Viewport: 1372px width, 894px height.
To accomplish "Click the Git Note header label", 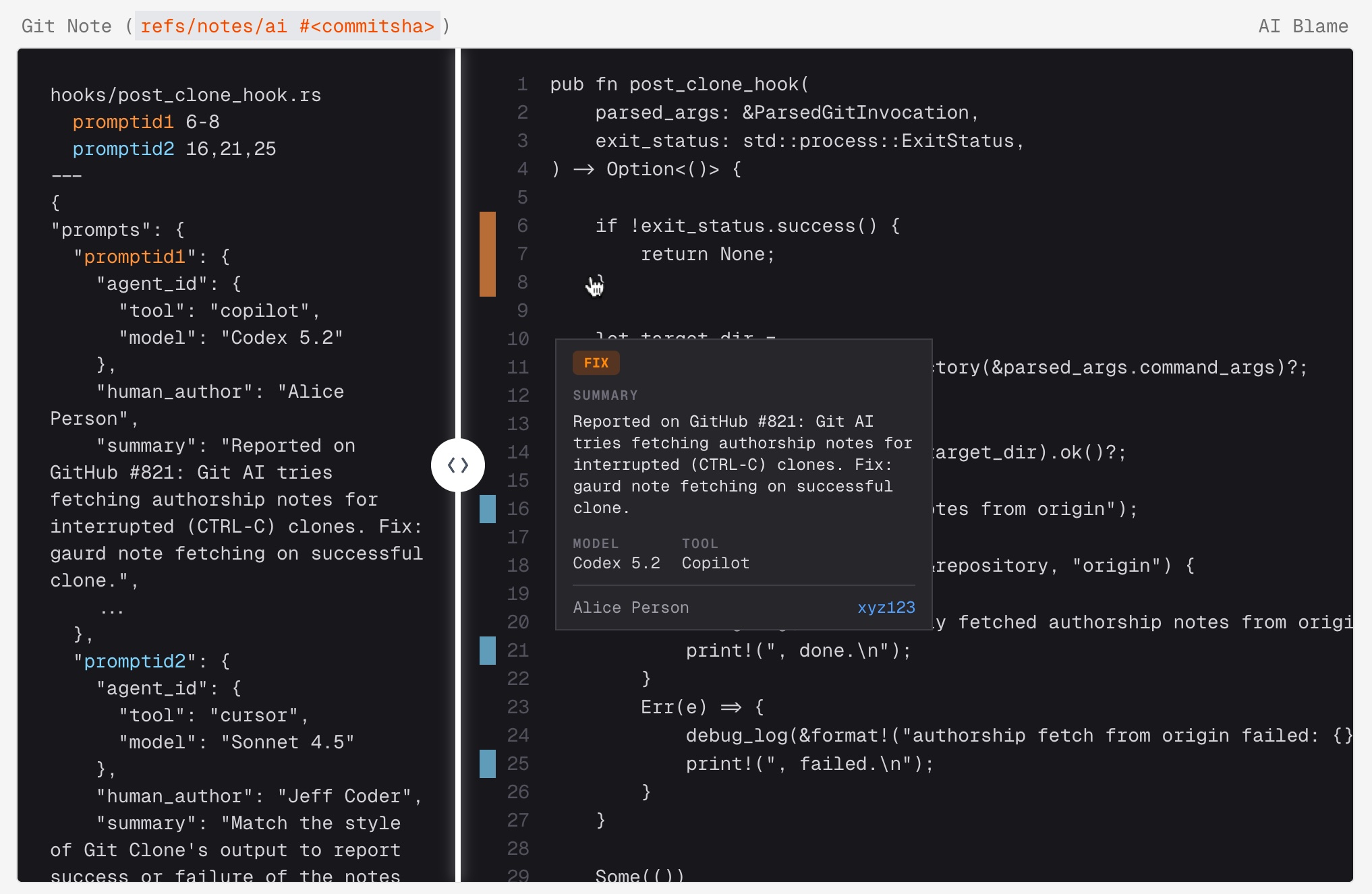I will (66, 26).
